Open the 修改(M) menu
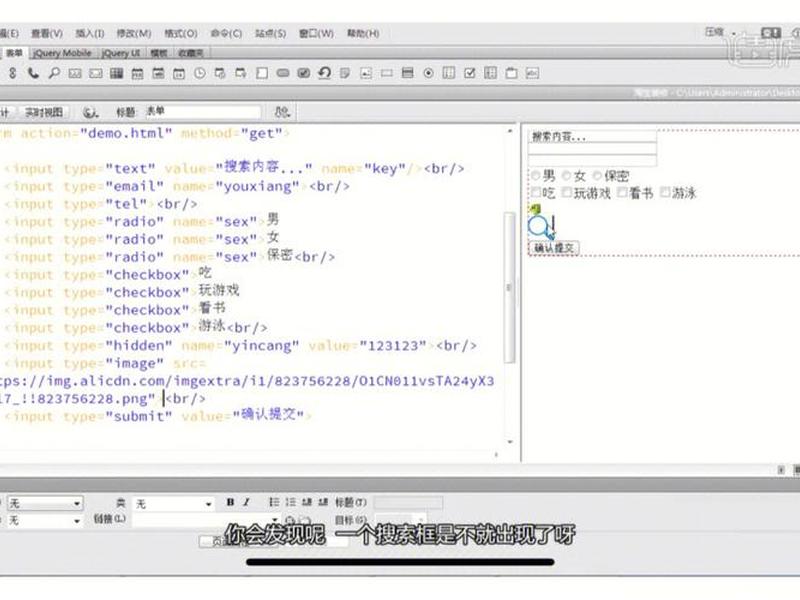This screenshot has height=600, width=800. coord(134,34)
